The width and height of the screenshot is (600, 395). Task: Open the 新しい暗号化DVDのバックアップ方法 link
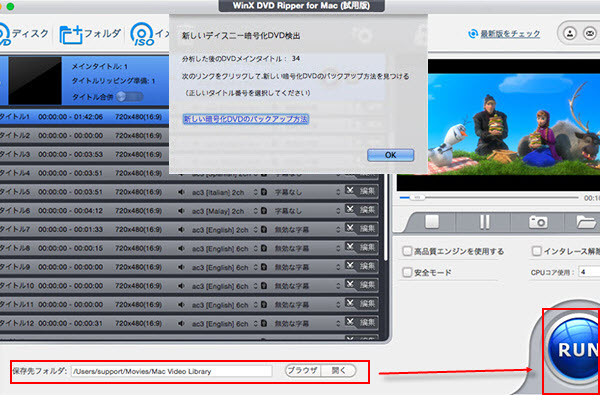pos(245,119)
